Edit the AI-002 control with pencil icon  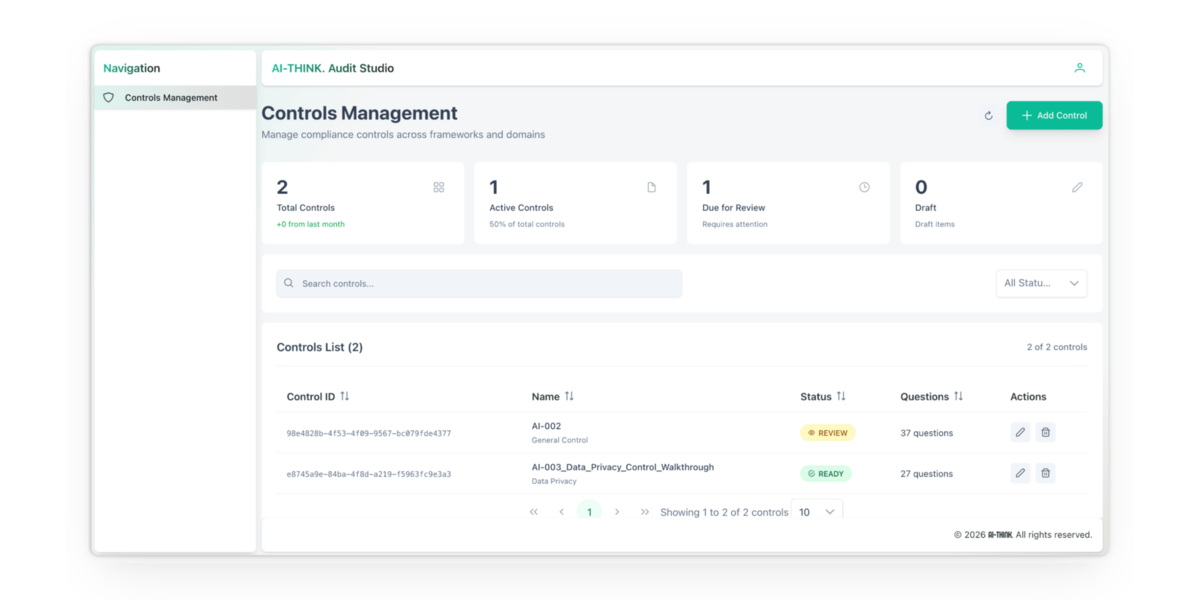click(1020, 433)
